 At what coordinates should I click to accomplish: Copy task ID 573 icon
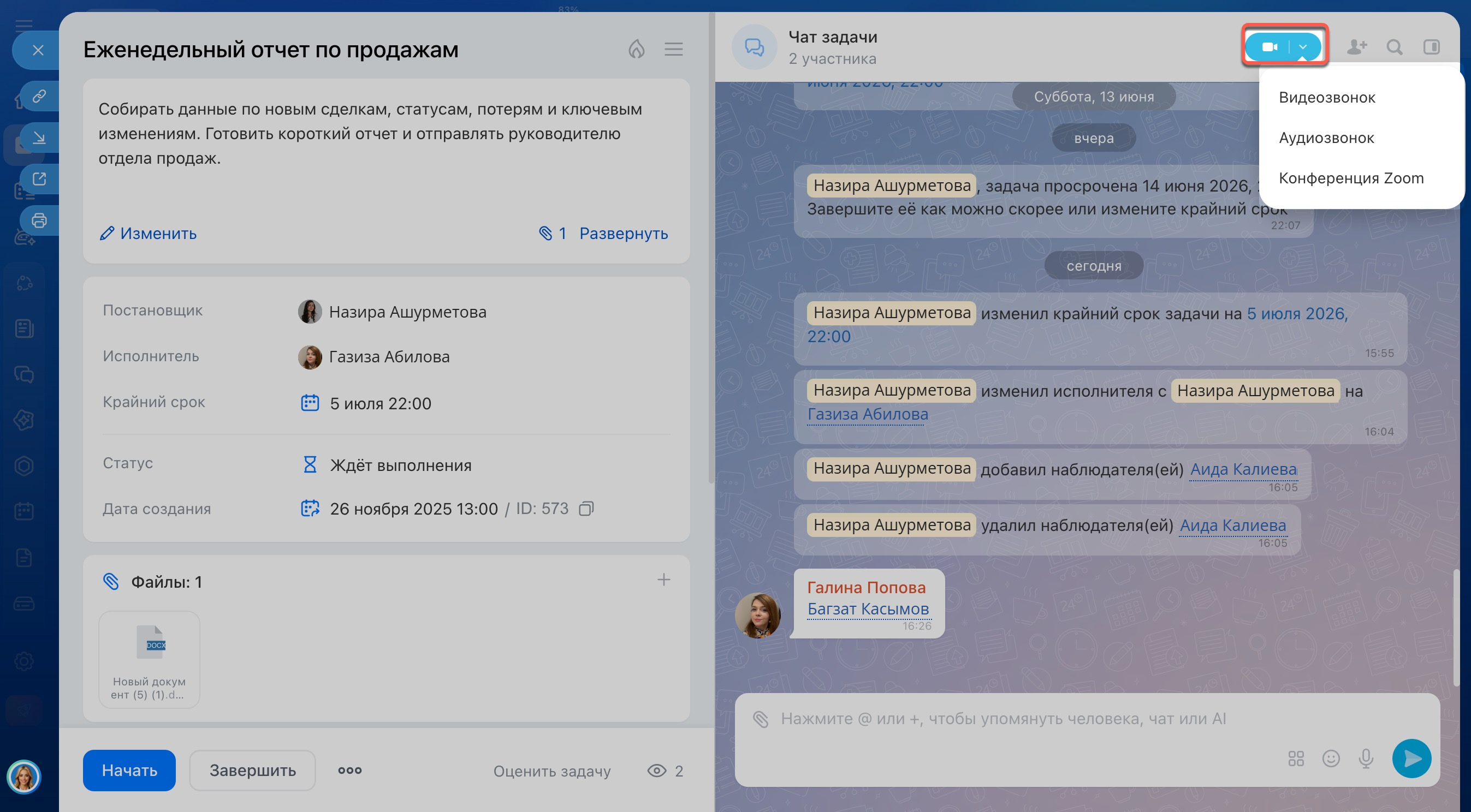[586, 509]
